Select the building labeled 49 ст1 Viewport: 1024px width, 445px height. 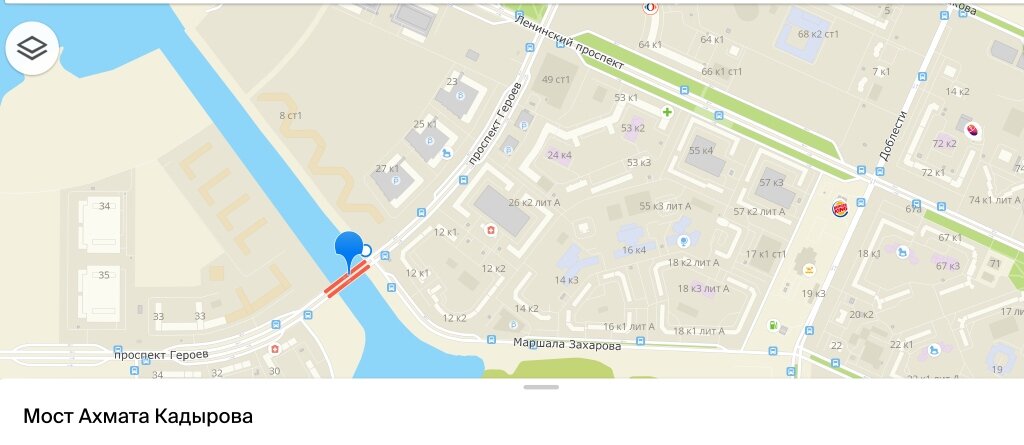556,80
